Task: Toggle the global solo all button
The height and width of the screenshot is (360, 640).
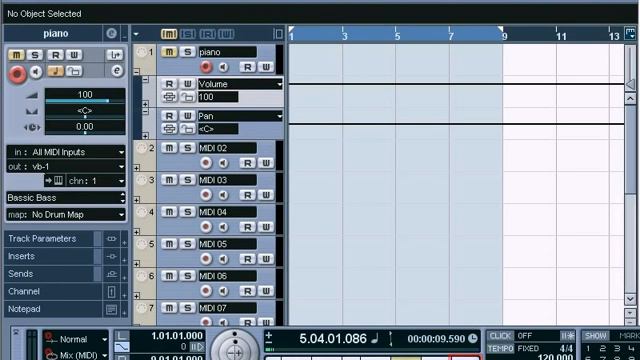Action: [x=188, y=34]
